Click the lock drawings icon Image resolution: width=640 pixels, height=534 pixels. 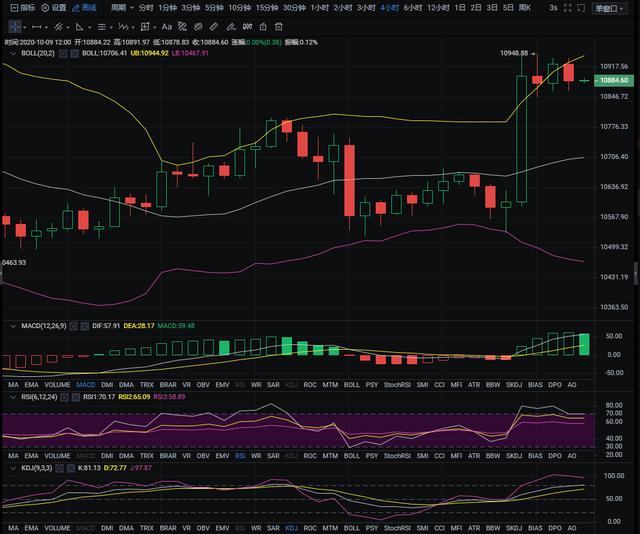(263, 27)
